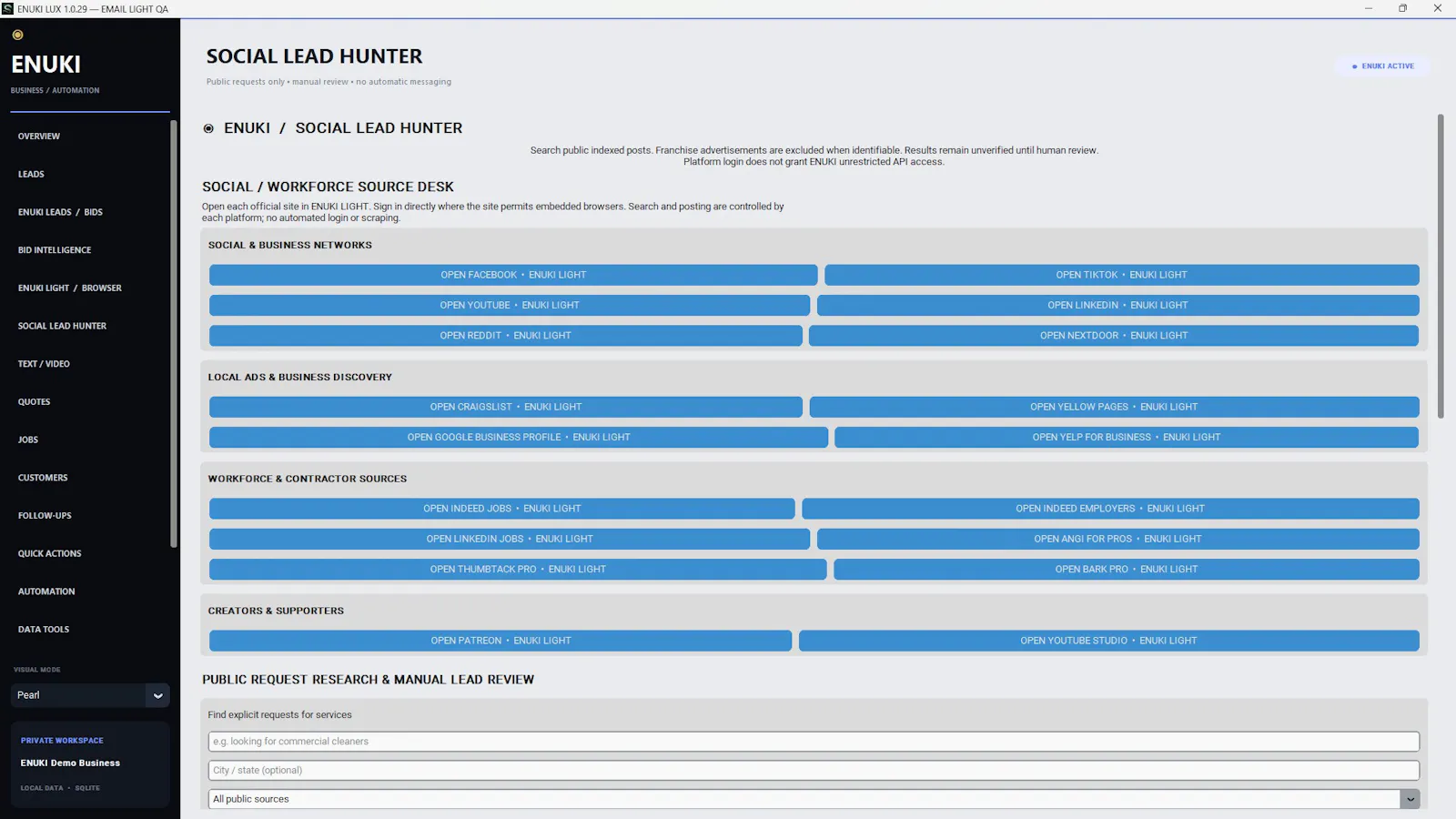
Task: Open Nextdoor in ENUKI Light
Action: 1114,336
